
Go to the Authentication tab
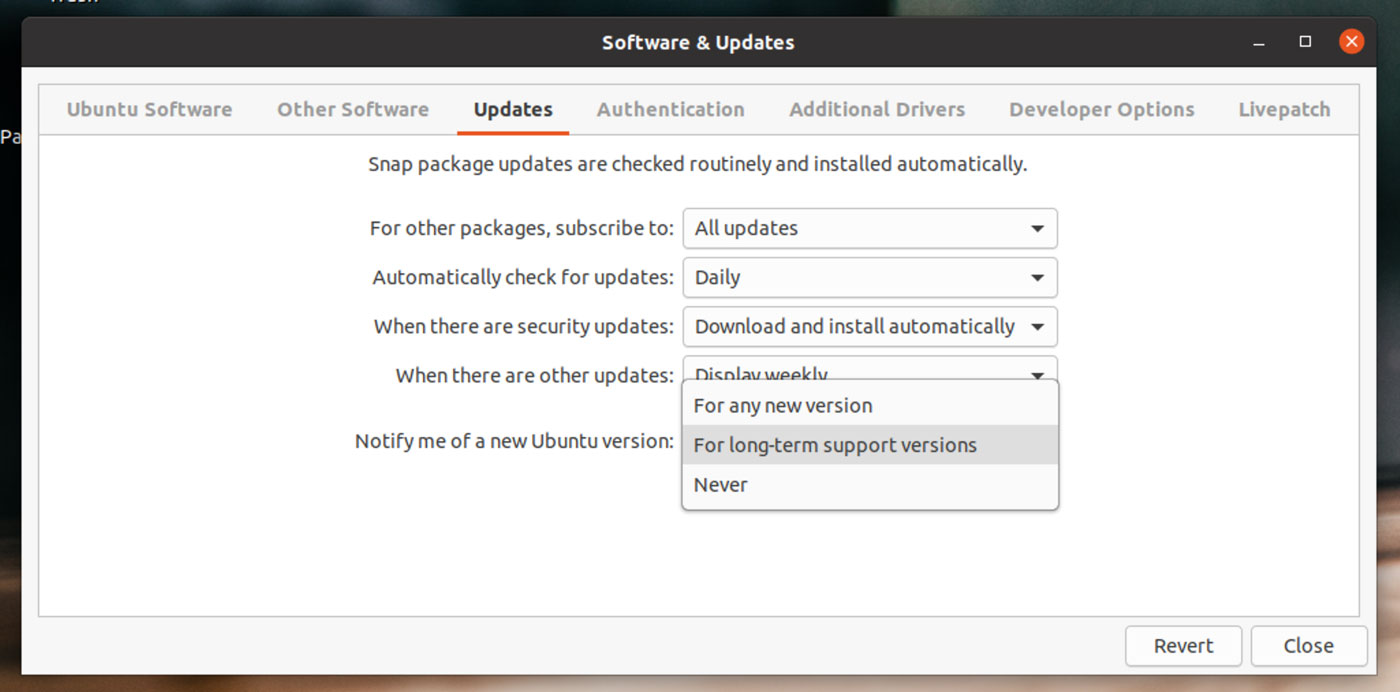[671, 110]
